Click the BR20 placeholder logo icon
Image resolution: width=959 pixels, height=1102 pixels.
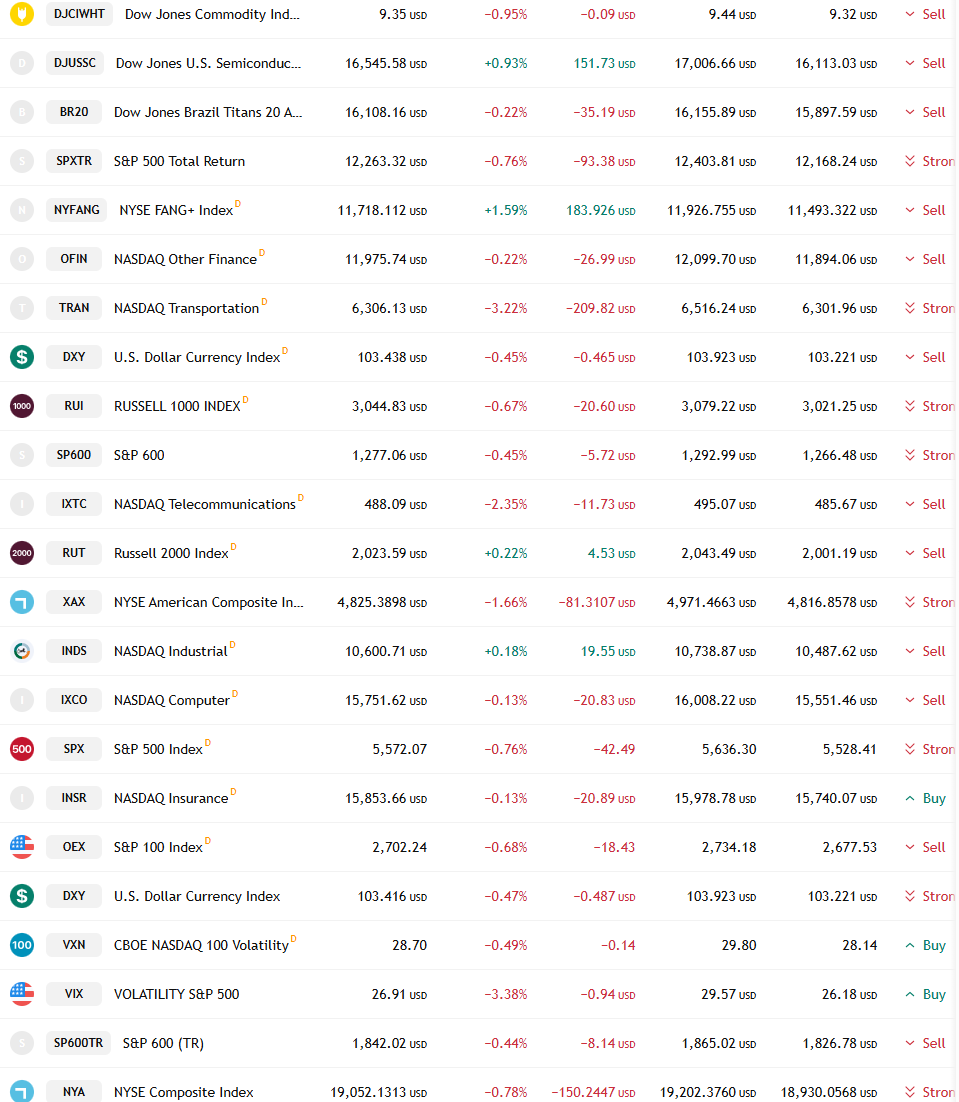22,112
